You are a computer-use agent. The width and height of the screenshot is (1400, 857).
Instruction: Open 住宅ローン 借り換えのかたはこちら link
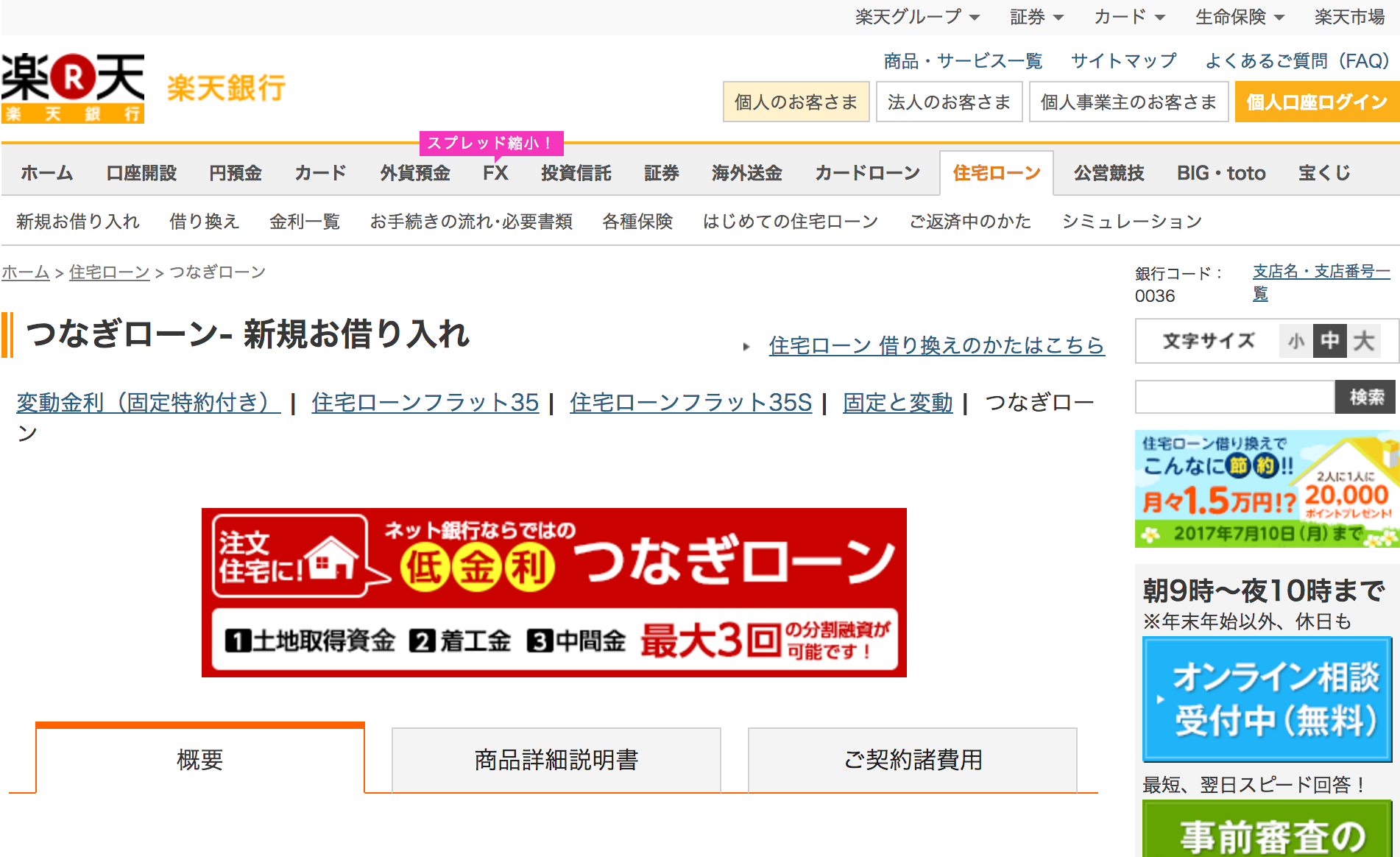coord(936,345)
